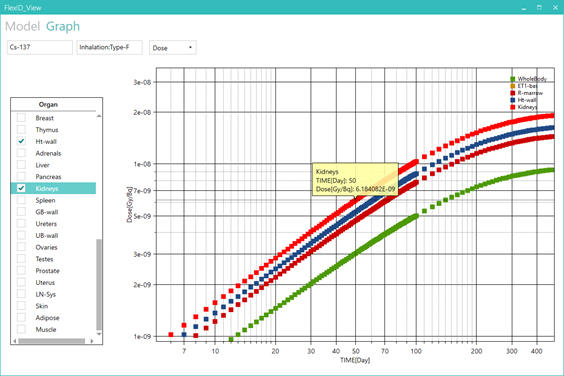The height and width of the screenshot is (376, 564).
Task: Click the Kidneys red legend marker
Action: click(513, 107)
